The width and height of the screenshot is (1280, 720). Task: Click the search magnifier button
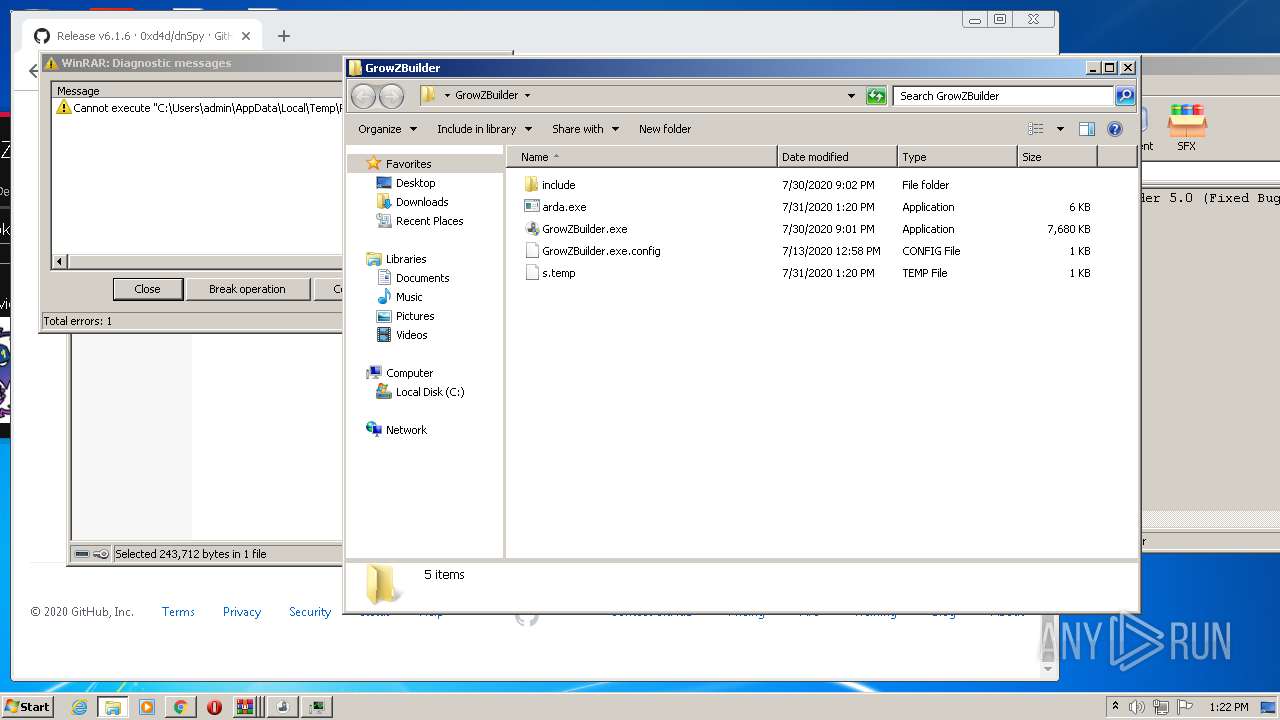[1125, 96]
